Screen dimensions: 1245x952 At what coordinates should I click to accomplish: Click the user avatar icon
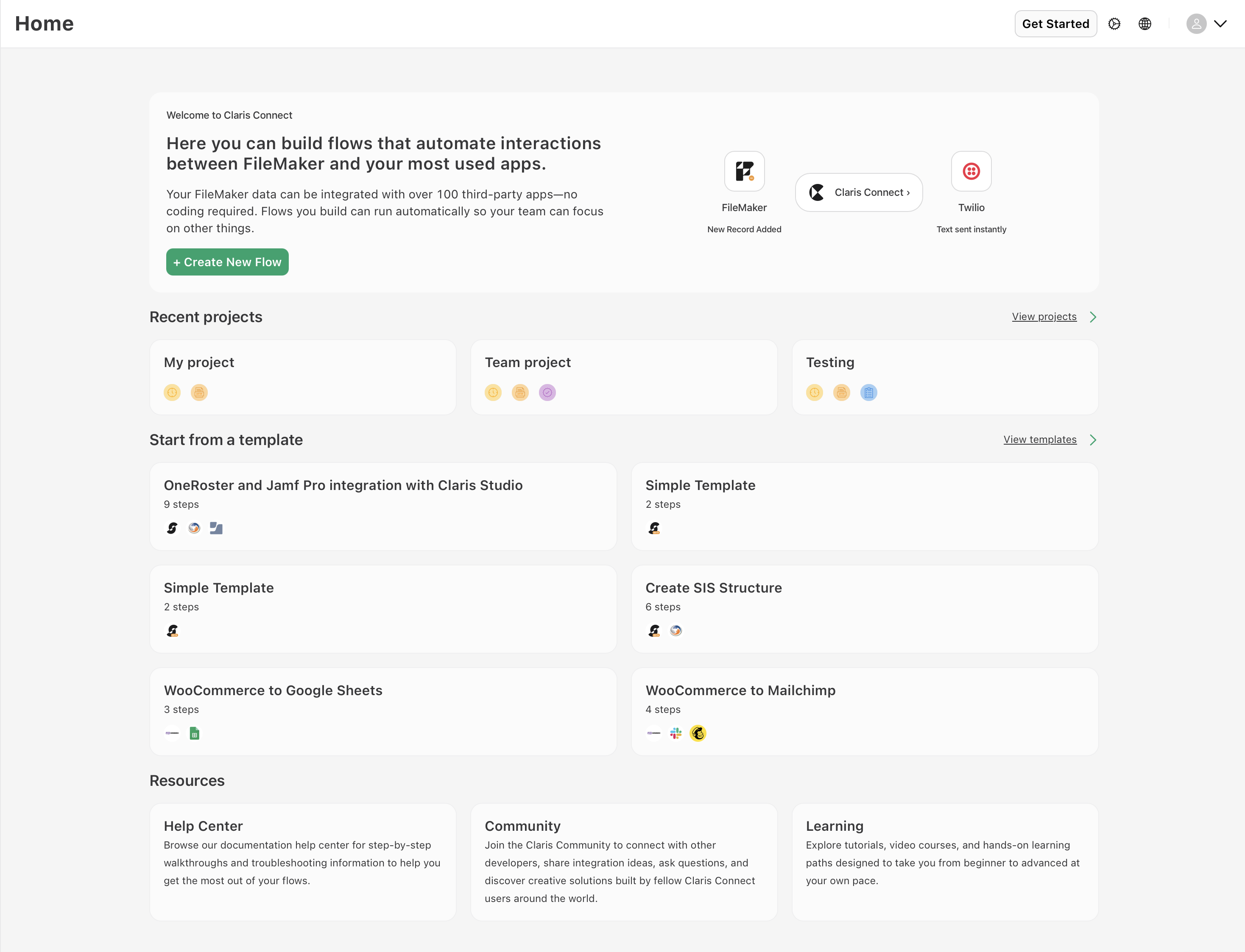point(1196,24)
